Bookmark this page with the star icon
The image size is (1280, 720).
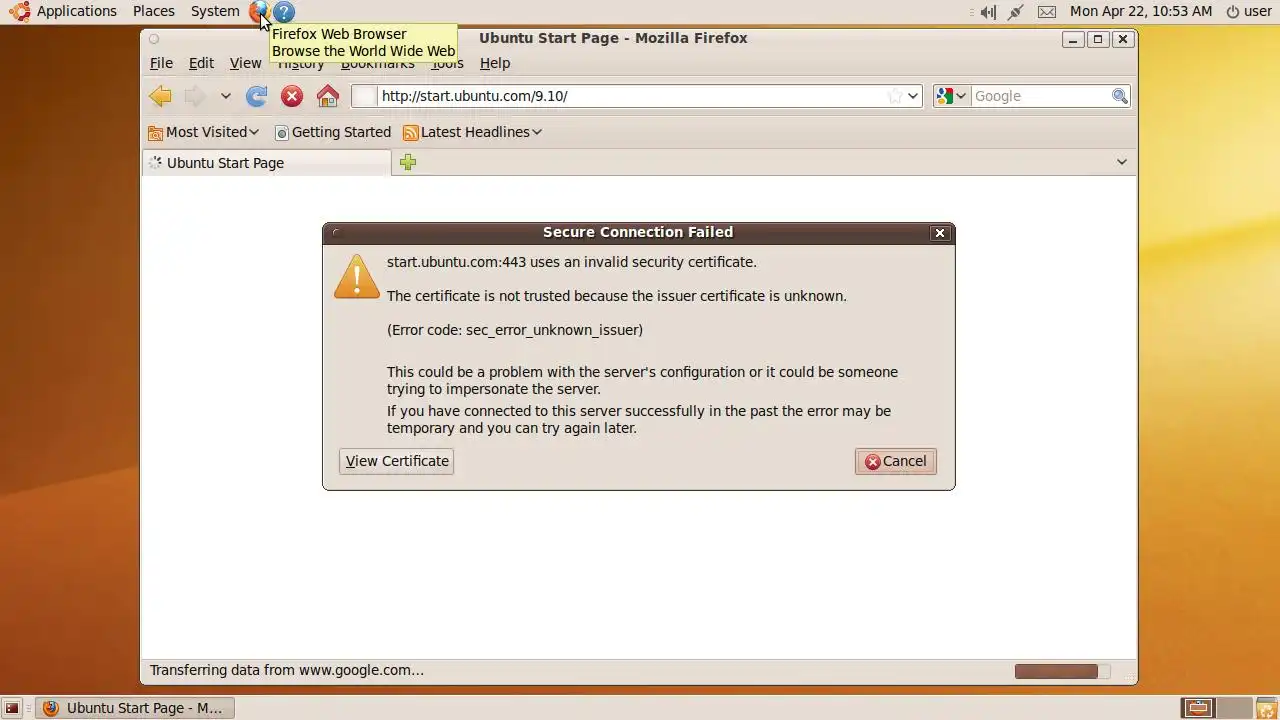coord(895,96)
